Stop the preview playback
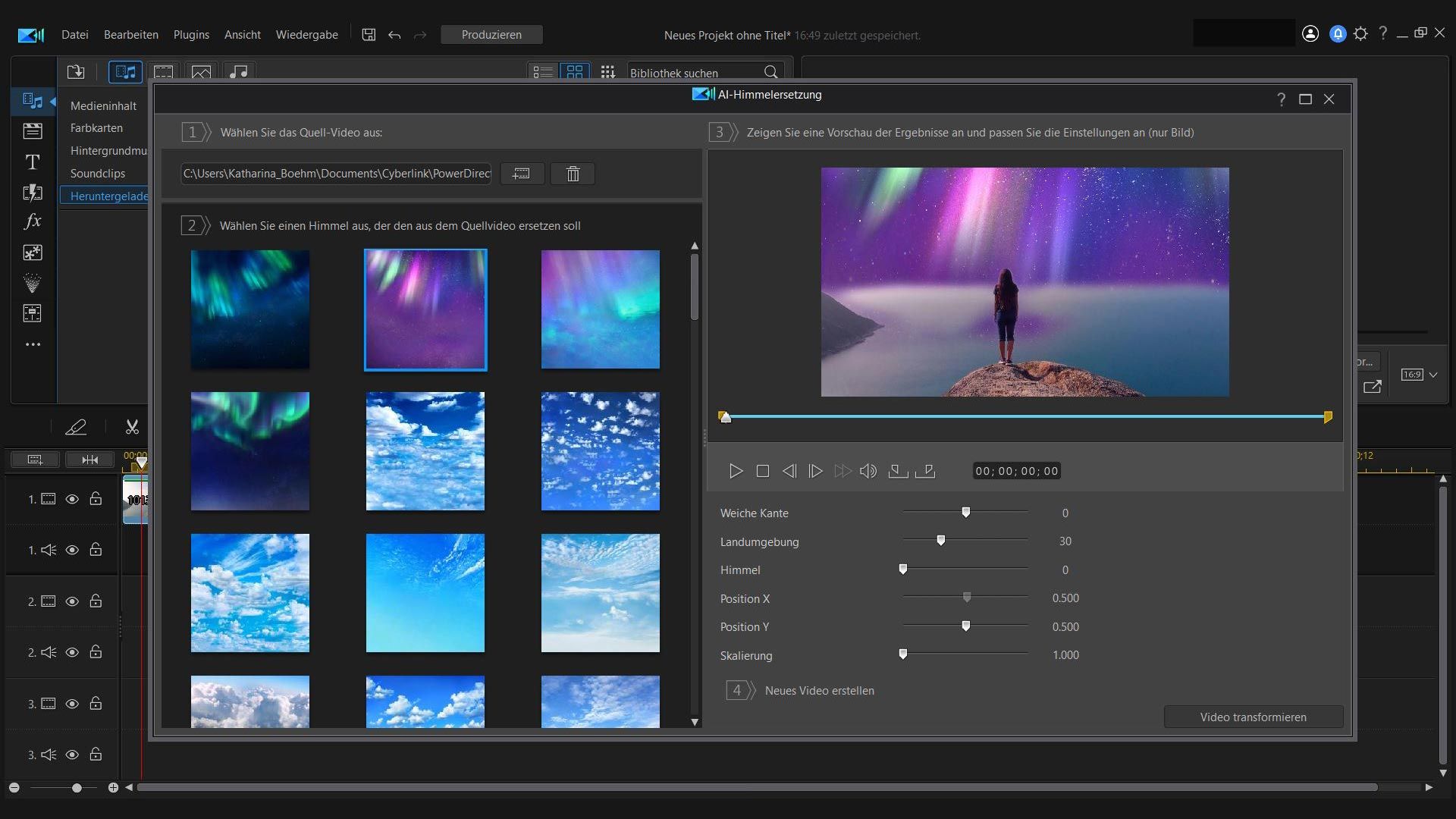 763,471
